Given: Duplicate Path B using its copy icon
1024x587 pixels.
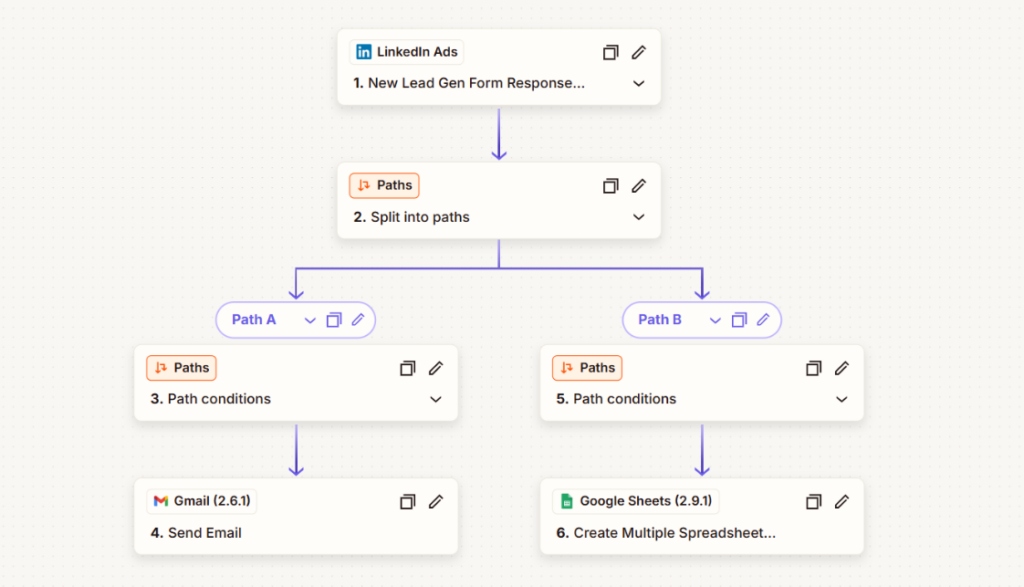Looking at the screenshot, I should (x=739, y=320).
